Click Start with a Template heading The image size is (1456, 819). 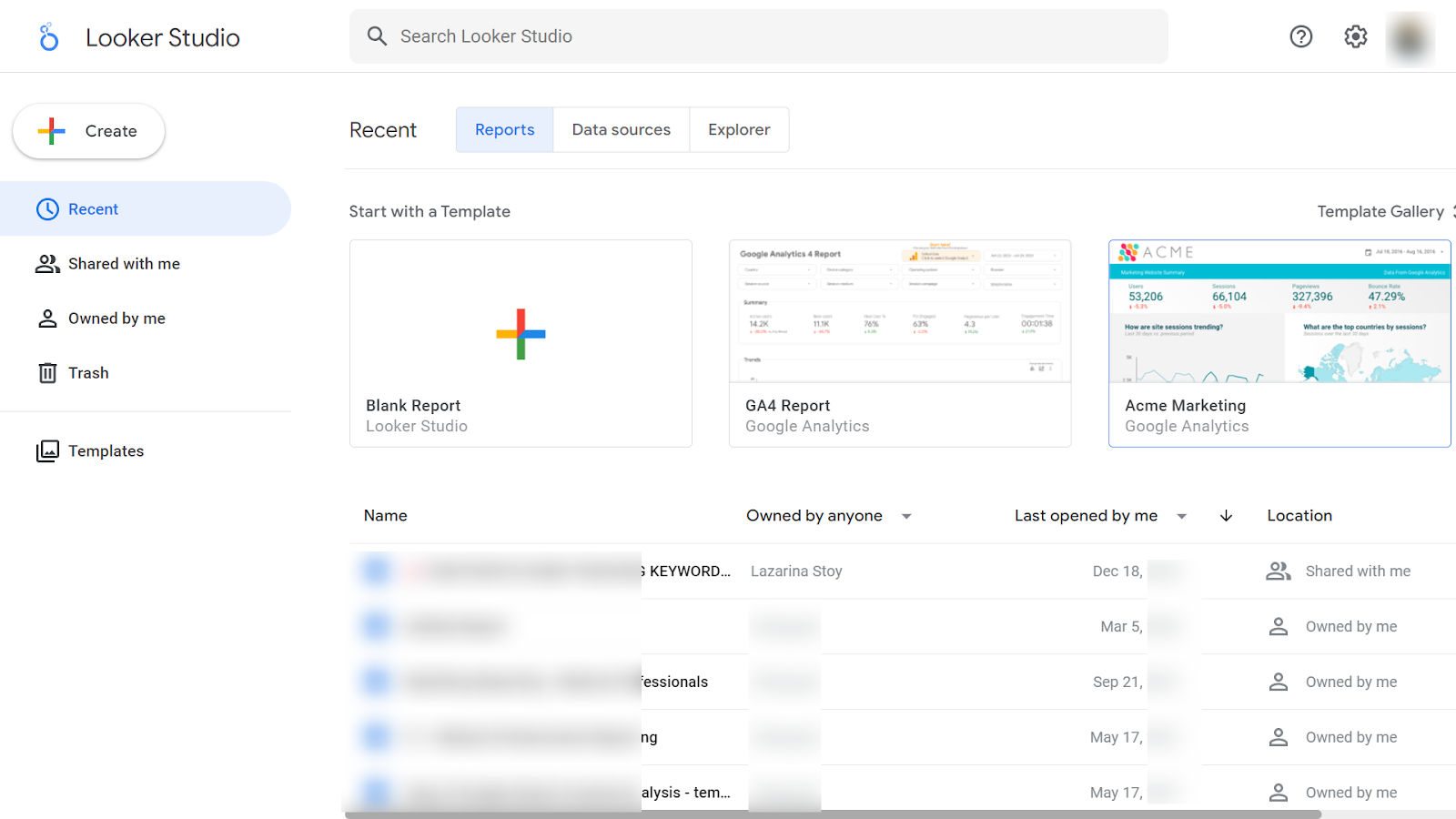point(430,211)
